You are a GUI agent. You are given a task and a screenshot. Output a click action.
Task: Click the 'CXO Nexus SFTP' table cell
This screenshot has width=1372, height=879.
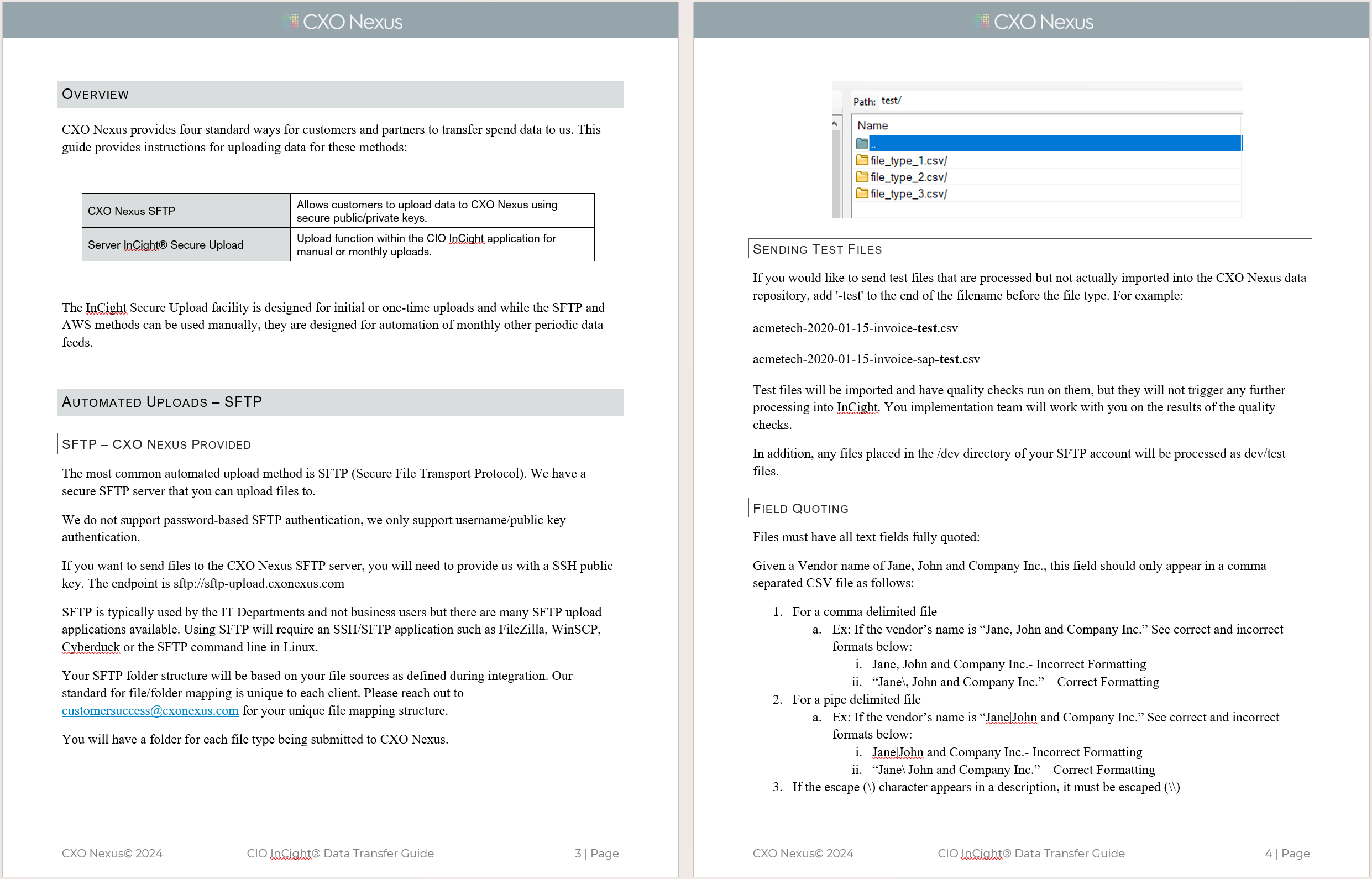[186, 211]
